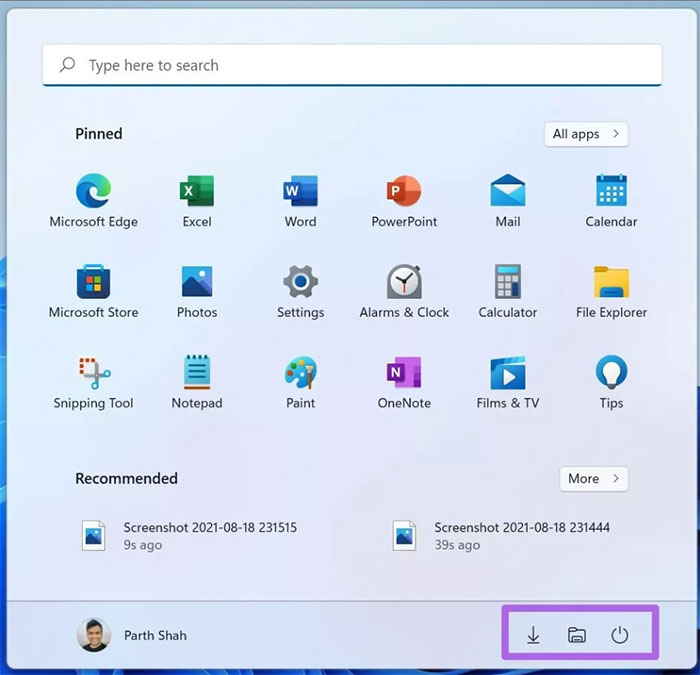
Task: Launch the Calendar app
Action: [611, 191]
